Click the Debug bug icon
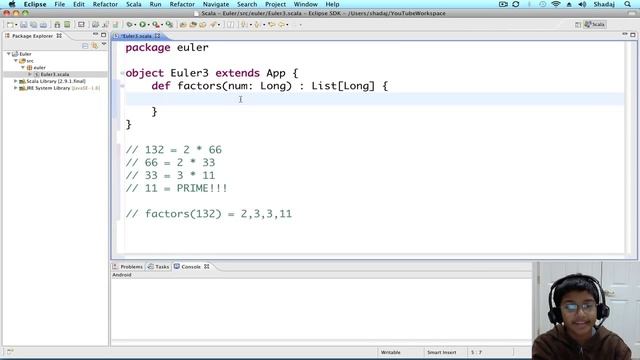 129,24
